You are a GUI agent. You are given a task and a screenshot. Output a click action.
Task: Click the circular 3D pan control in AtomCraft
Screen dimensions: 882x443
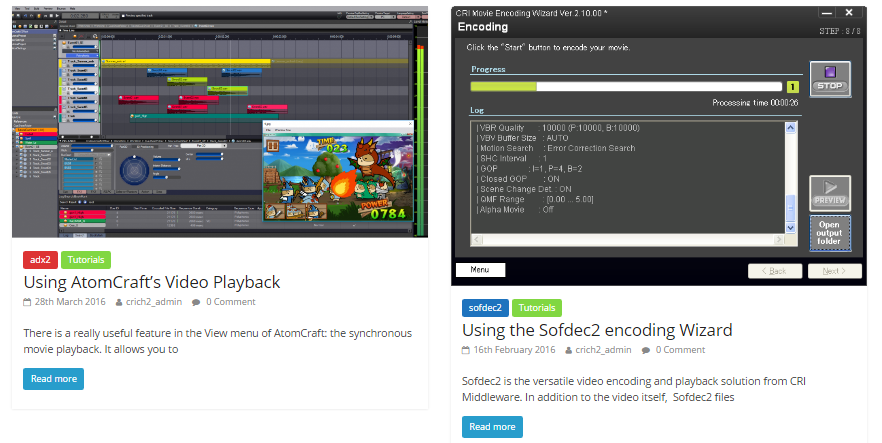[x=133, y=170]
